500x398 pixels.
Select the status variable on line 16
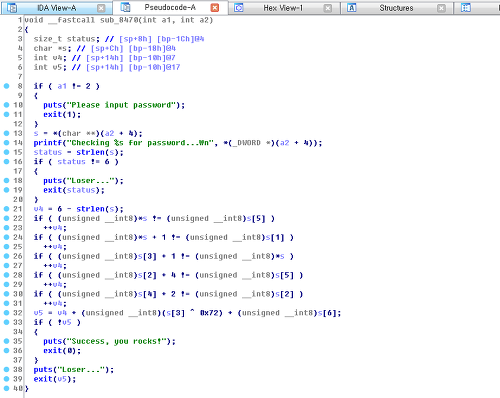[71, 162]
